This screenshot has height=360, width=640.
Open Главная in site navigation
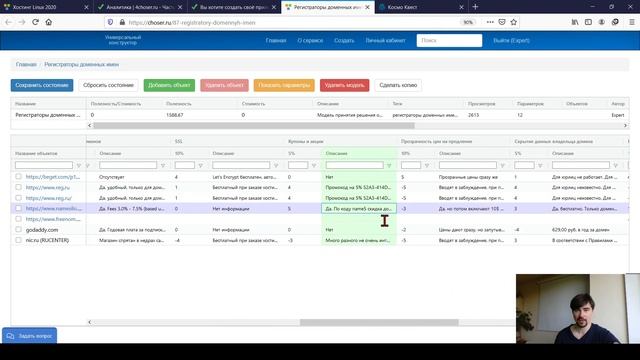(x=276, y=40)
